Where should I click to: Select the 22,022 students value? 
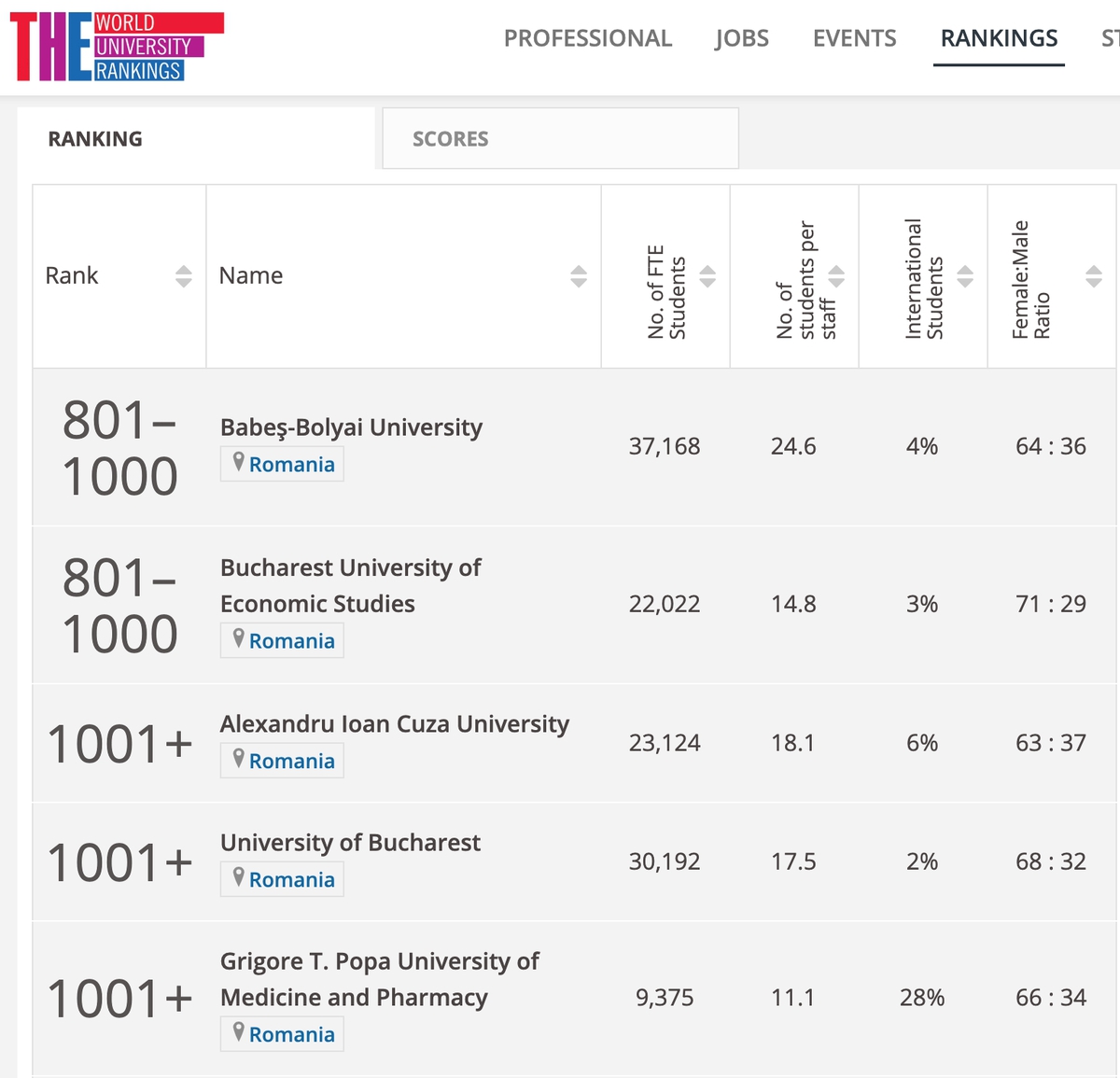click(x=665, y=604)
